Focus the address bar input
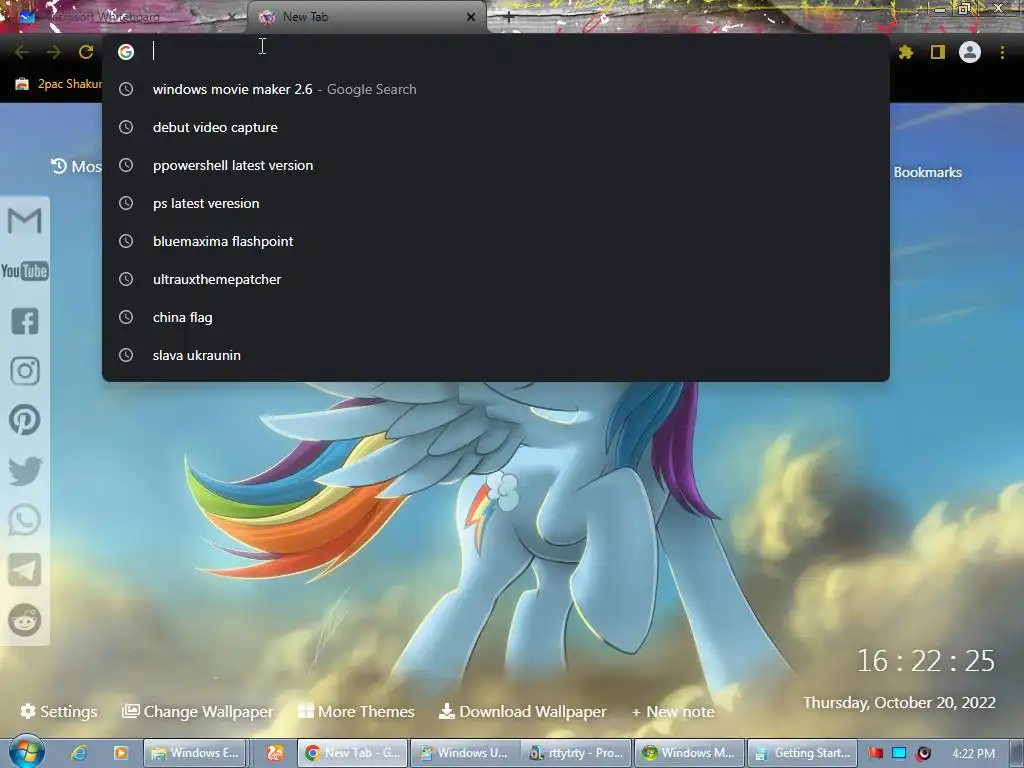 tap(516, 52)
